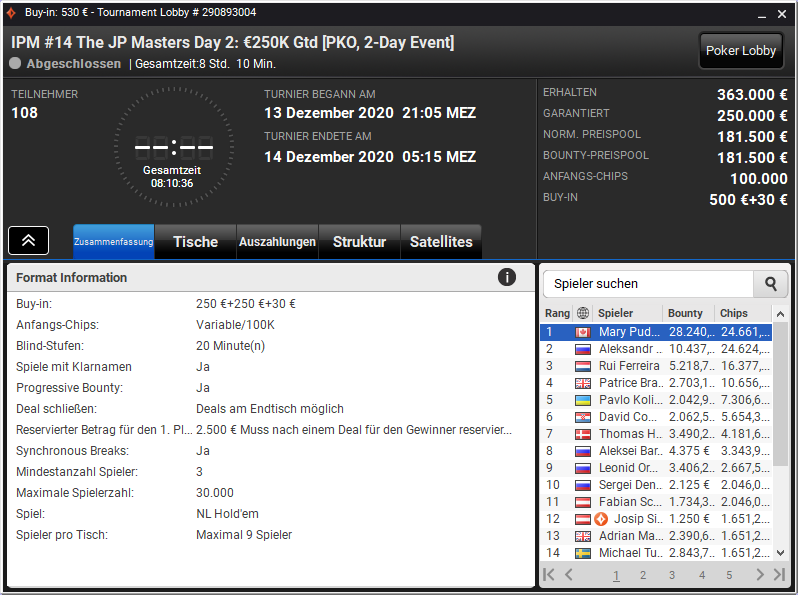Open the Tische tab
The height and width of the screenshot is (595, 798).
(195, 242)
